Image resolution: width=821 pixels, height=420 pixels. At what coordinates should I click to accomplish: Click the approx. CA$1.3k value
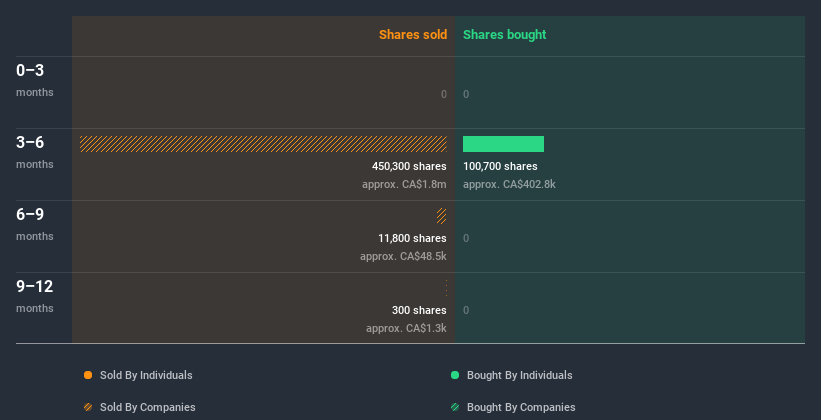click(x=406, y=328)
